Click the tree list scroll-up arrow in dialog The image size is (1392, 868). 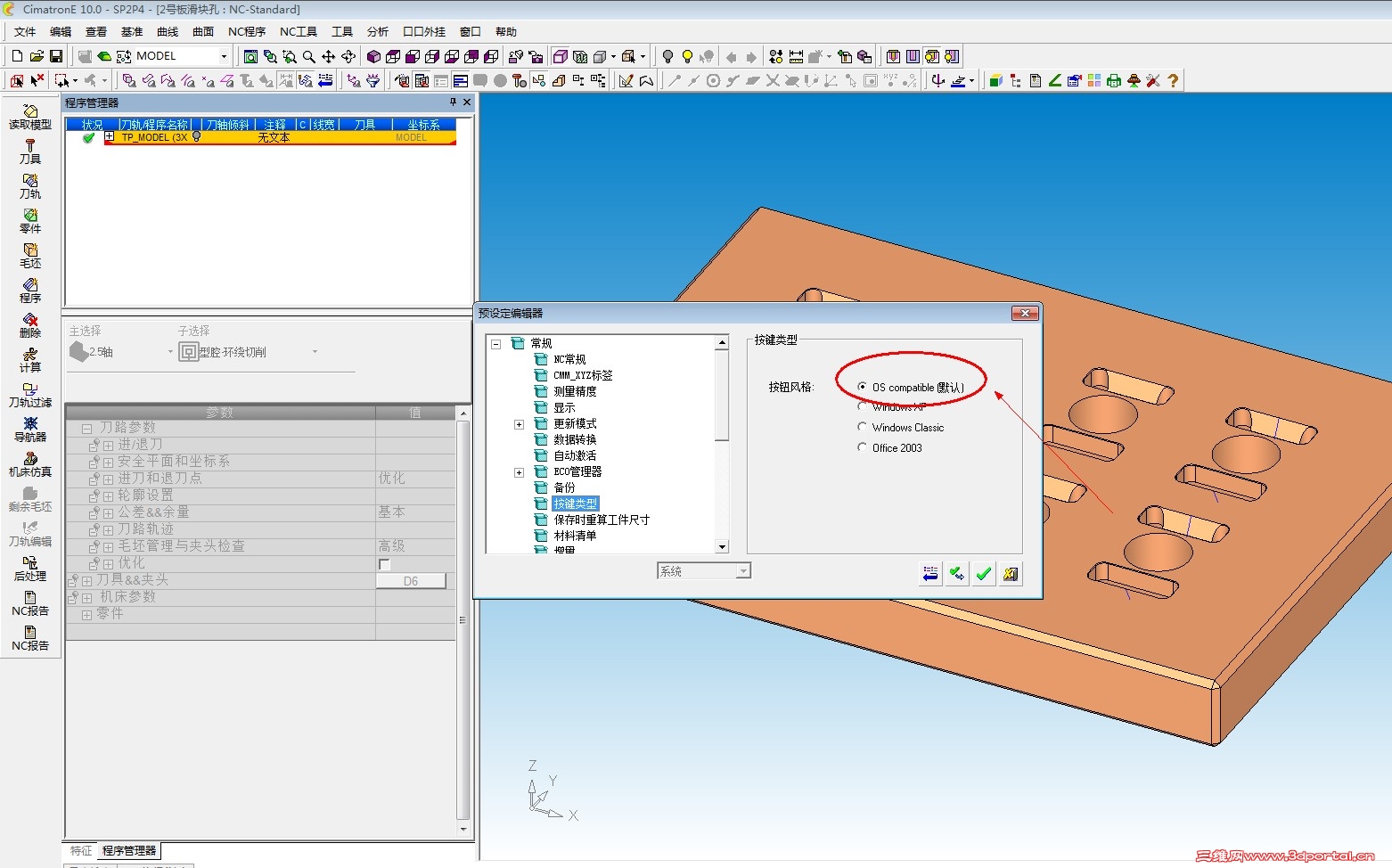722,343
